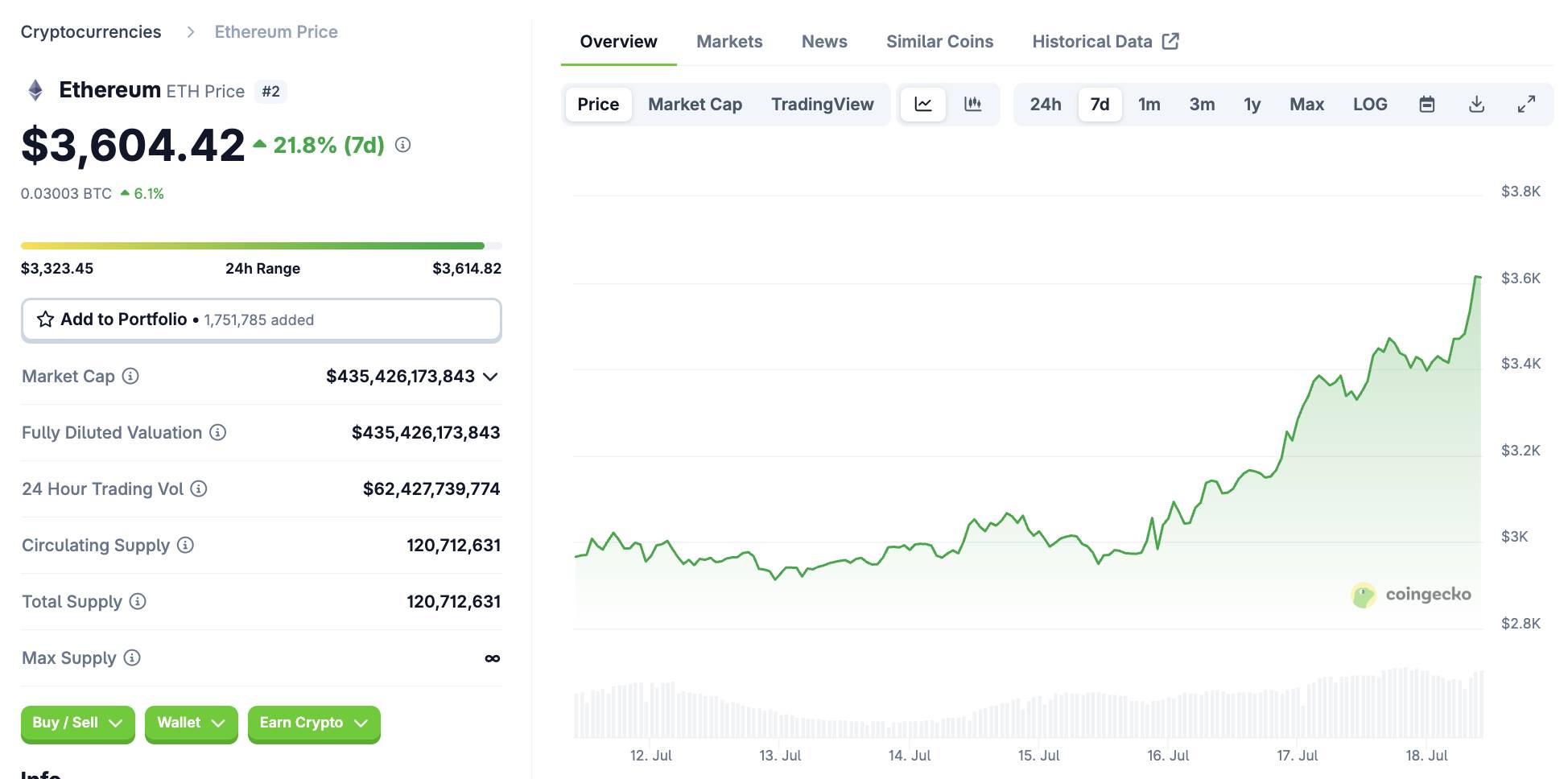Open the Max Supply info icon
This screenshot has height=779, width=1568.
point(132,657)
